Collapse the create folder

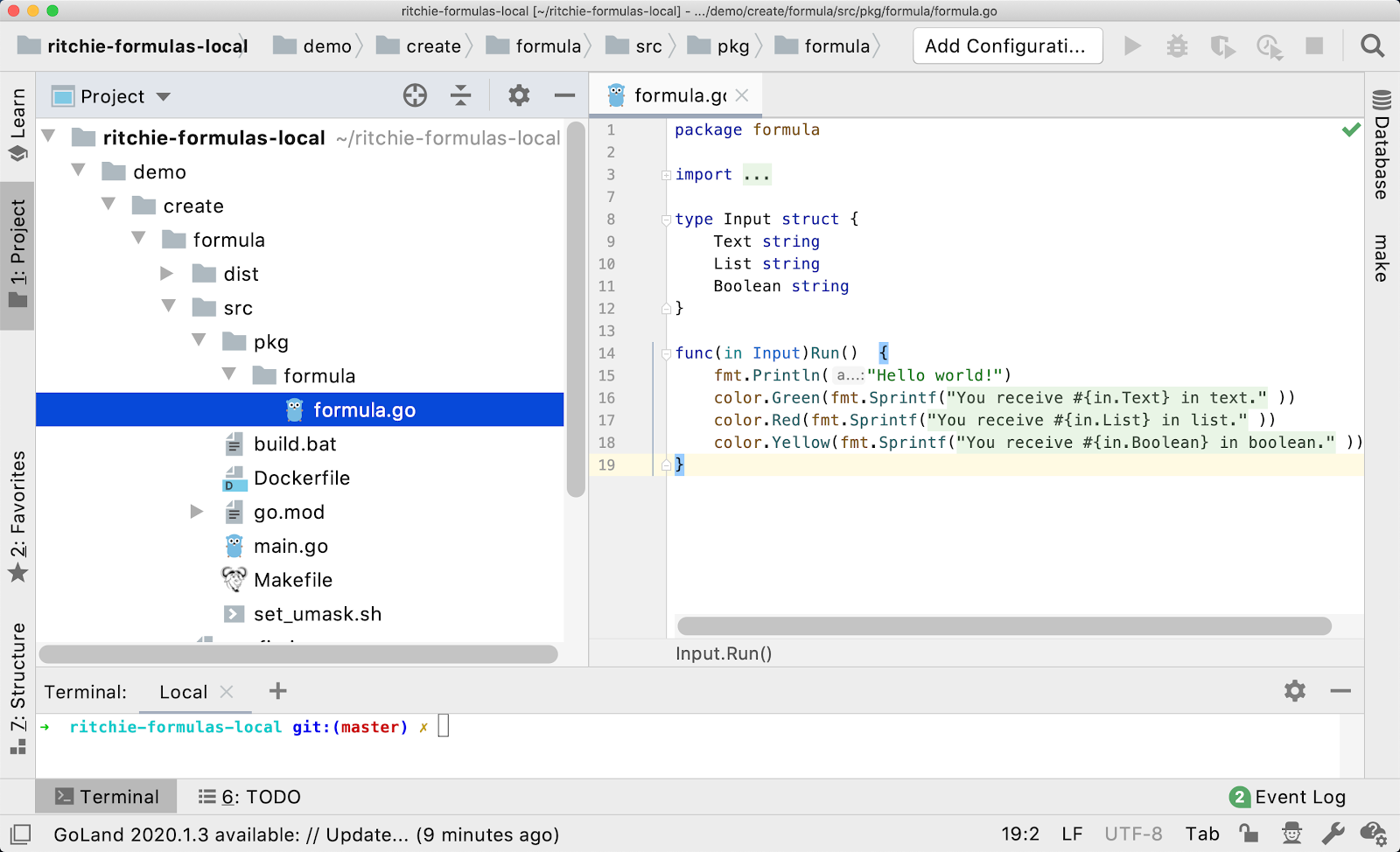[108, 205]
